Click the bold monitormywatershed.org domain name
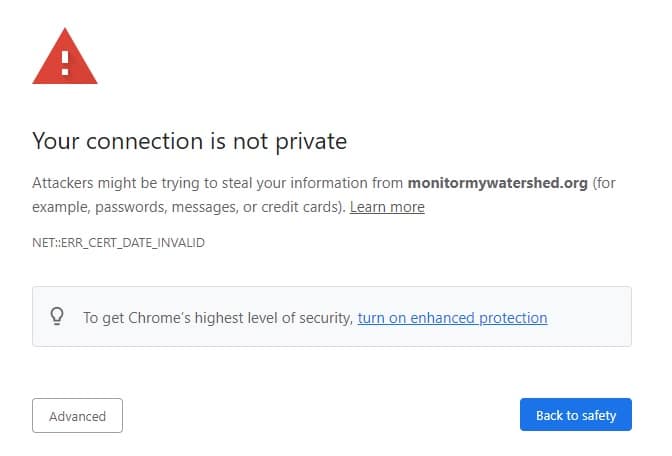 (497, 184)
